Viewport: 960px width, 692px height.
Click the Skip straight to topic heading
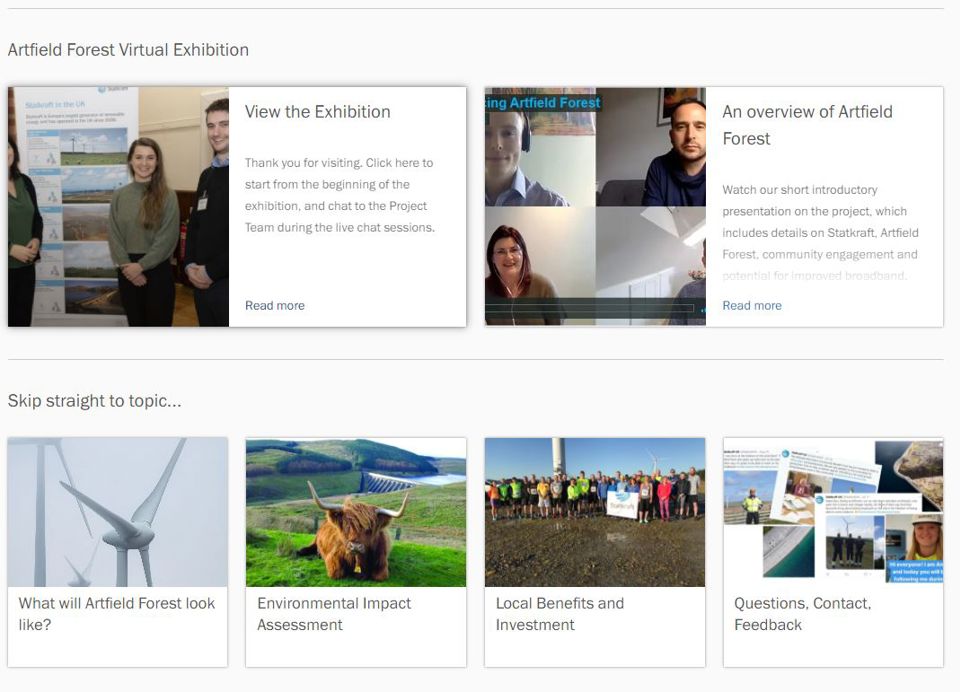pyautogui.click(x=95, y=401)
